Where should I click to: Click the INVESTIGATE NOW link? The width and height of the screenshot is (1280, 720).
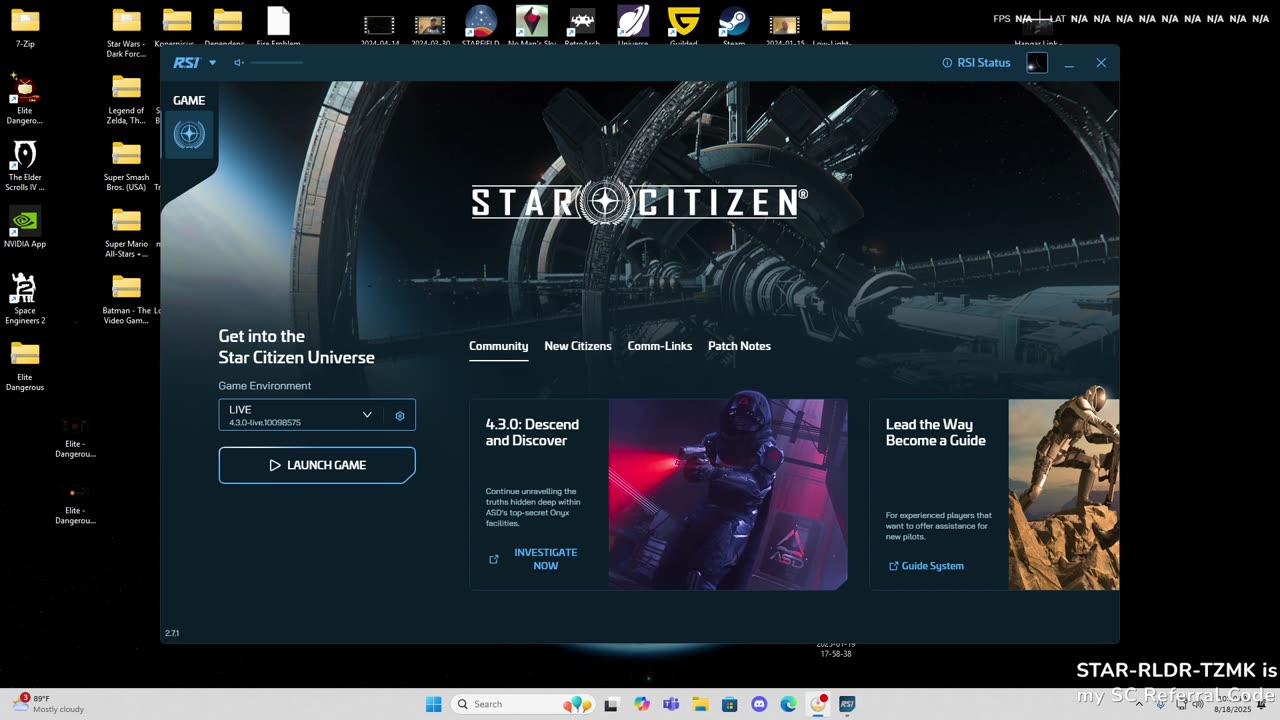coord(545,559)
